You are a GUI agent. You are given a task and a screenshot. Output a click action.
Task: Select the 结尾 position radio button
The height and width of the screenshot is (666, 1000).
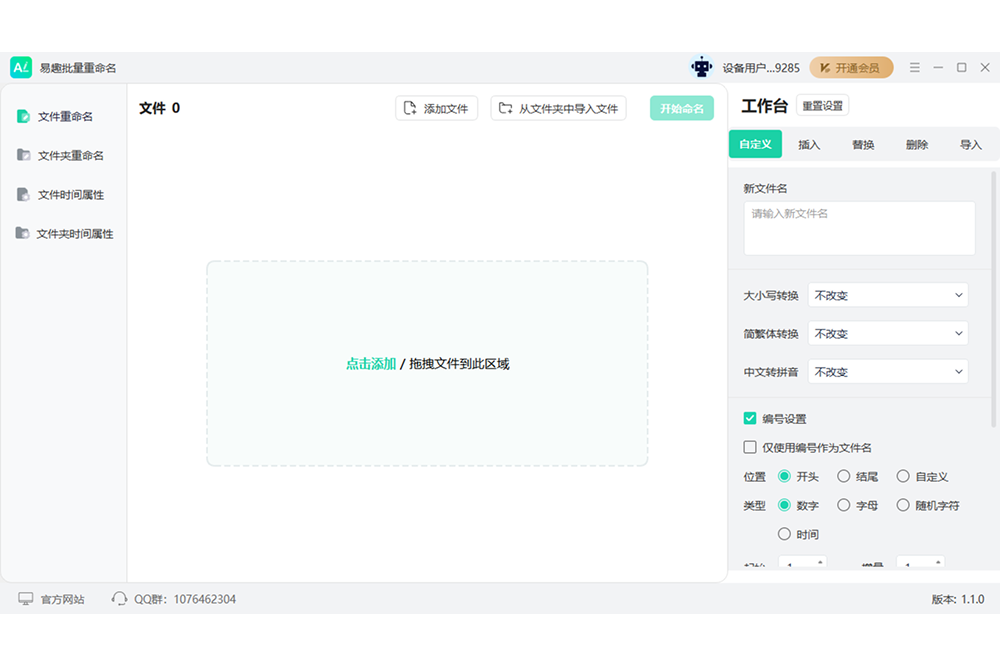coord(844,477)
